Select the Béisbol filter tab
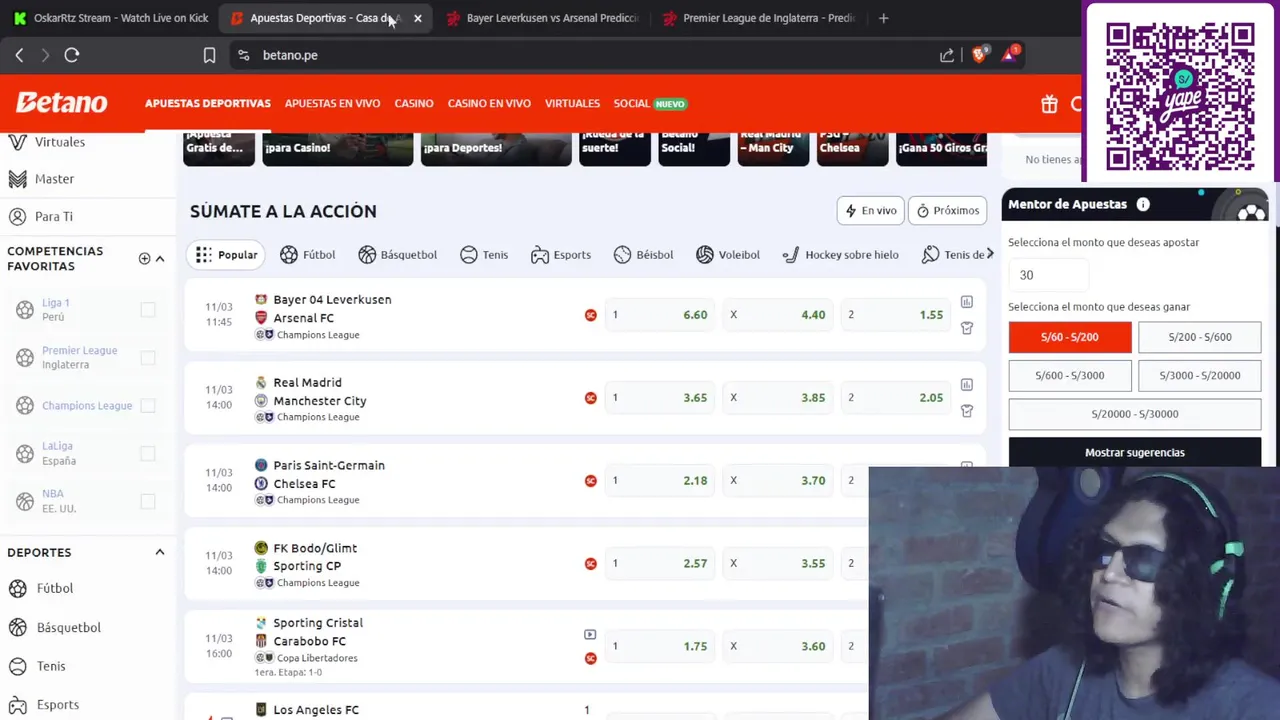The image size is (1280, 720). [x=643, y=255]
